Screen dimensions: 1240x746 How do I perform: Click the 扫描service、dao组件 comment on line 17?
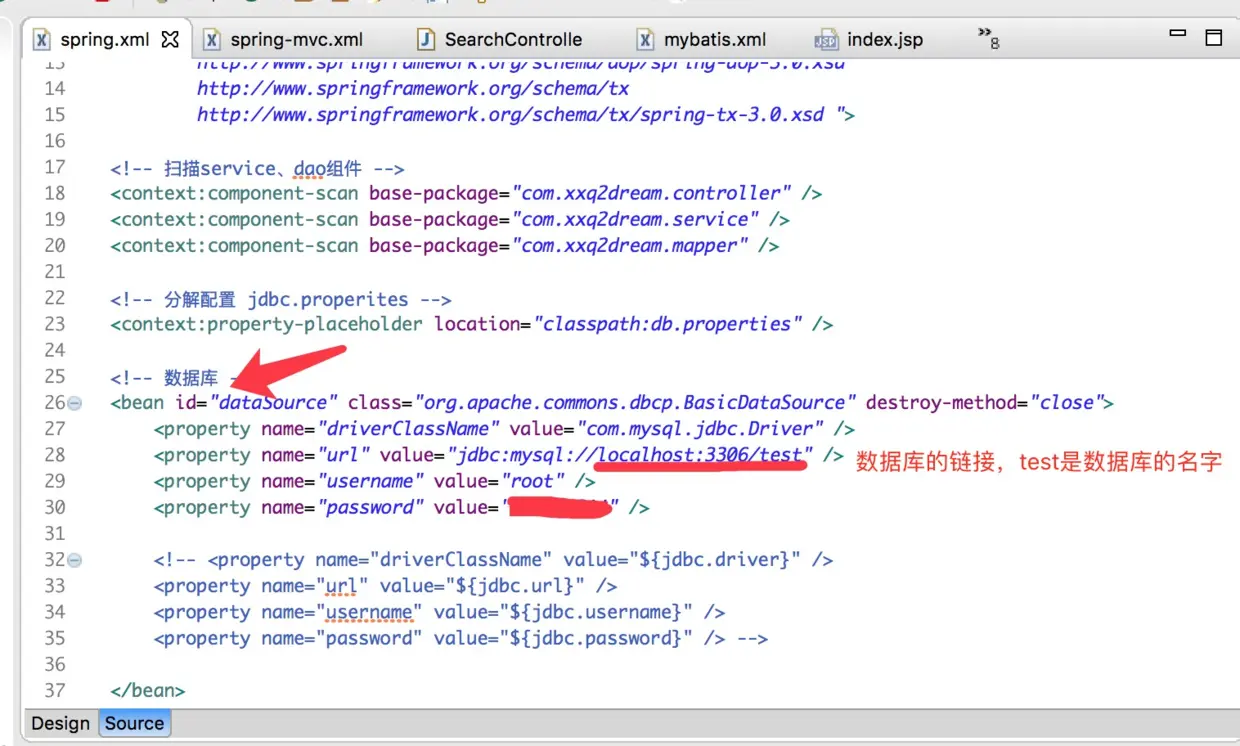pyautogui.click(x=257, y=168)
